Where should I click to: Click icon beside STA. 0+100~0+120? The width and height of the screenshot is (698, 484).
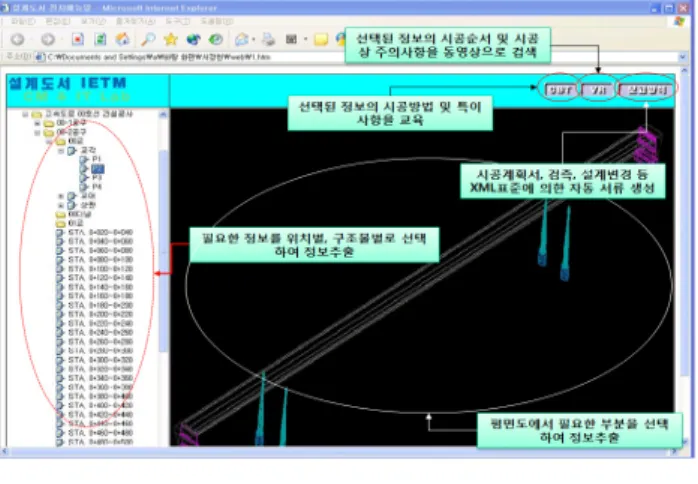(x=60, y=269)
